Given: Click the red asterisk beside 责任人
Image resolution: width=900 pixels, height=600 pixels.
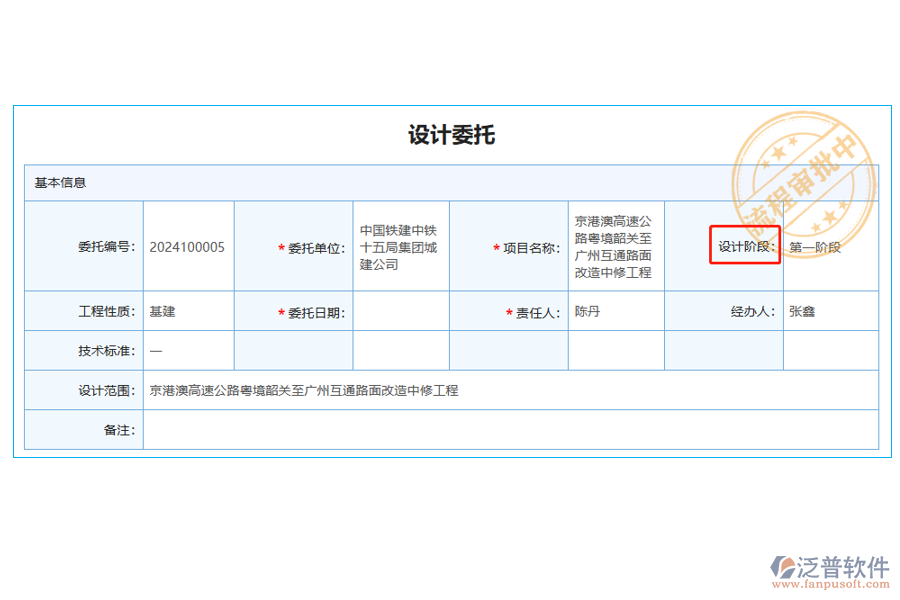Looking at the screenshot, I should [507, 311].
